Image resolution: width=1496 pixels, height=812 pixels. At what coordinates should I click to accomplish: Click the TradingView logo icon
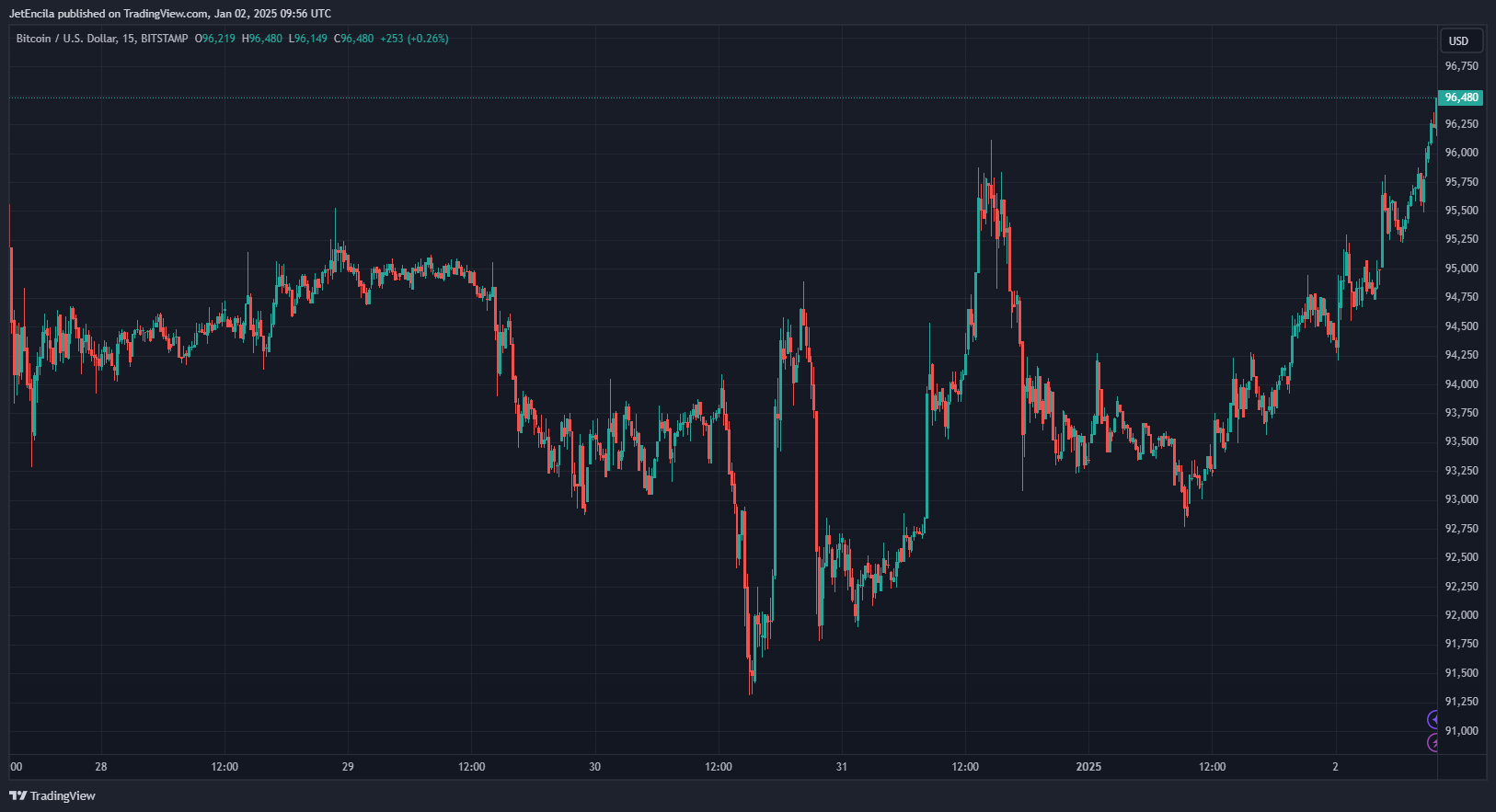(17, 796)
